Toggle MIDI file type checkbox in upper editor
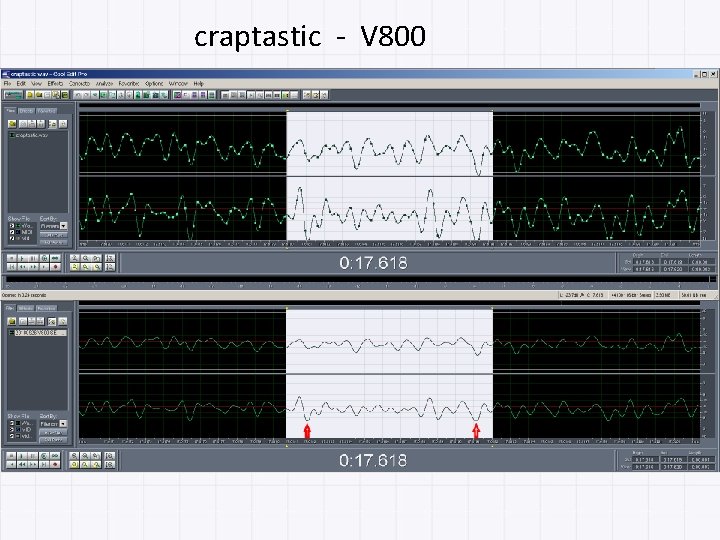 coord(12,232)
